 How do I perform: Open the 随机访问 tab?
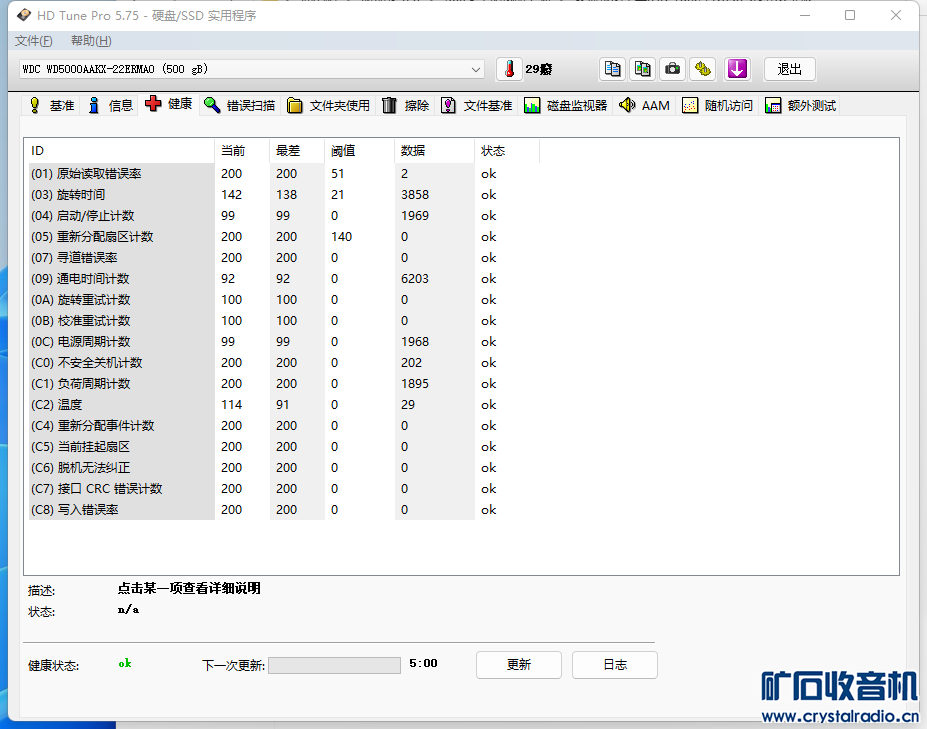coord(717,105)
